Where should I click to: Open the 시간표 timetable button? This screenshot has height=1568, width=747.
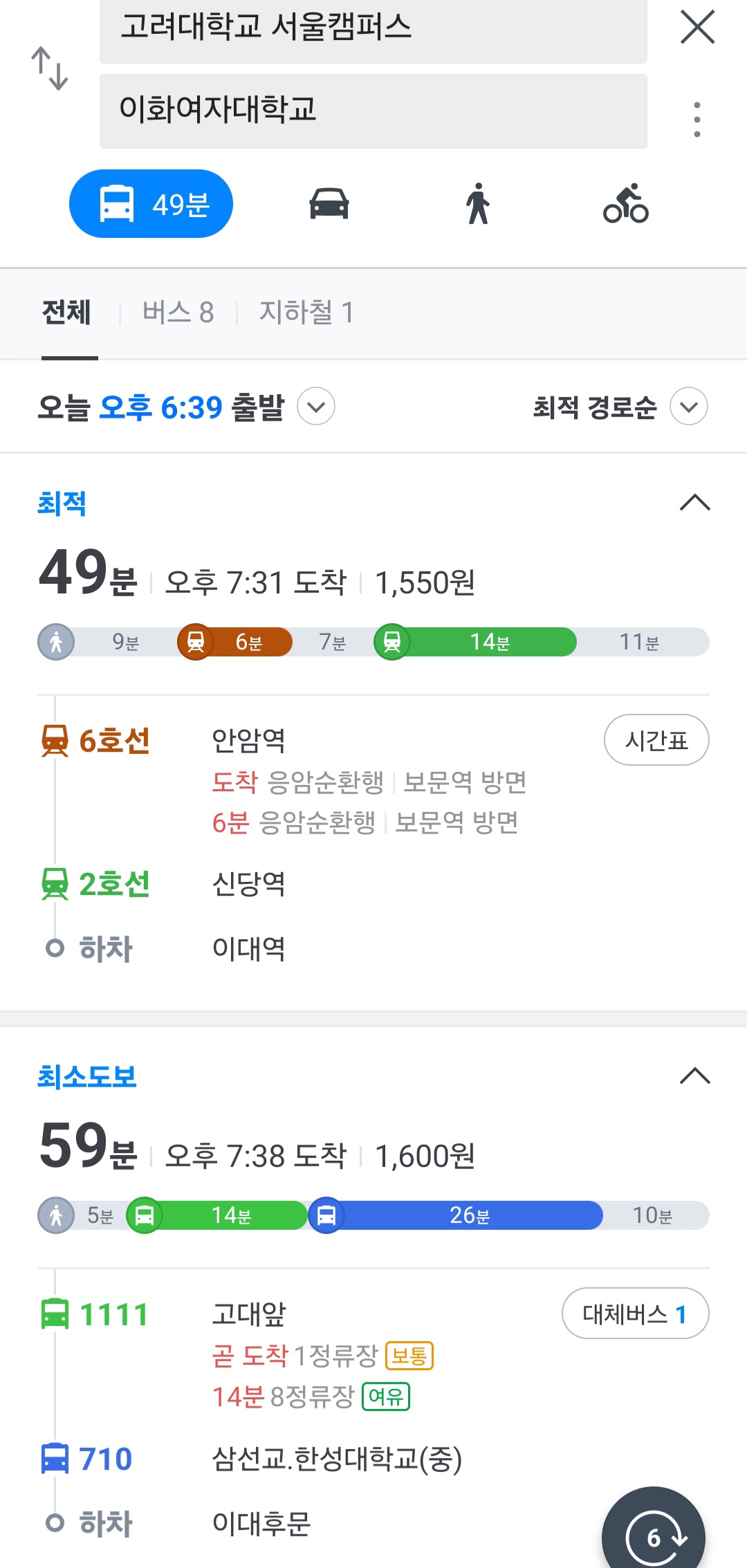656,740
